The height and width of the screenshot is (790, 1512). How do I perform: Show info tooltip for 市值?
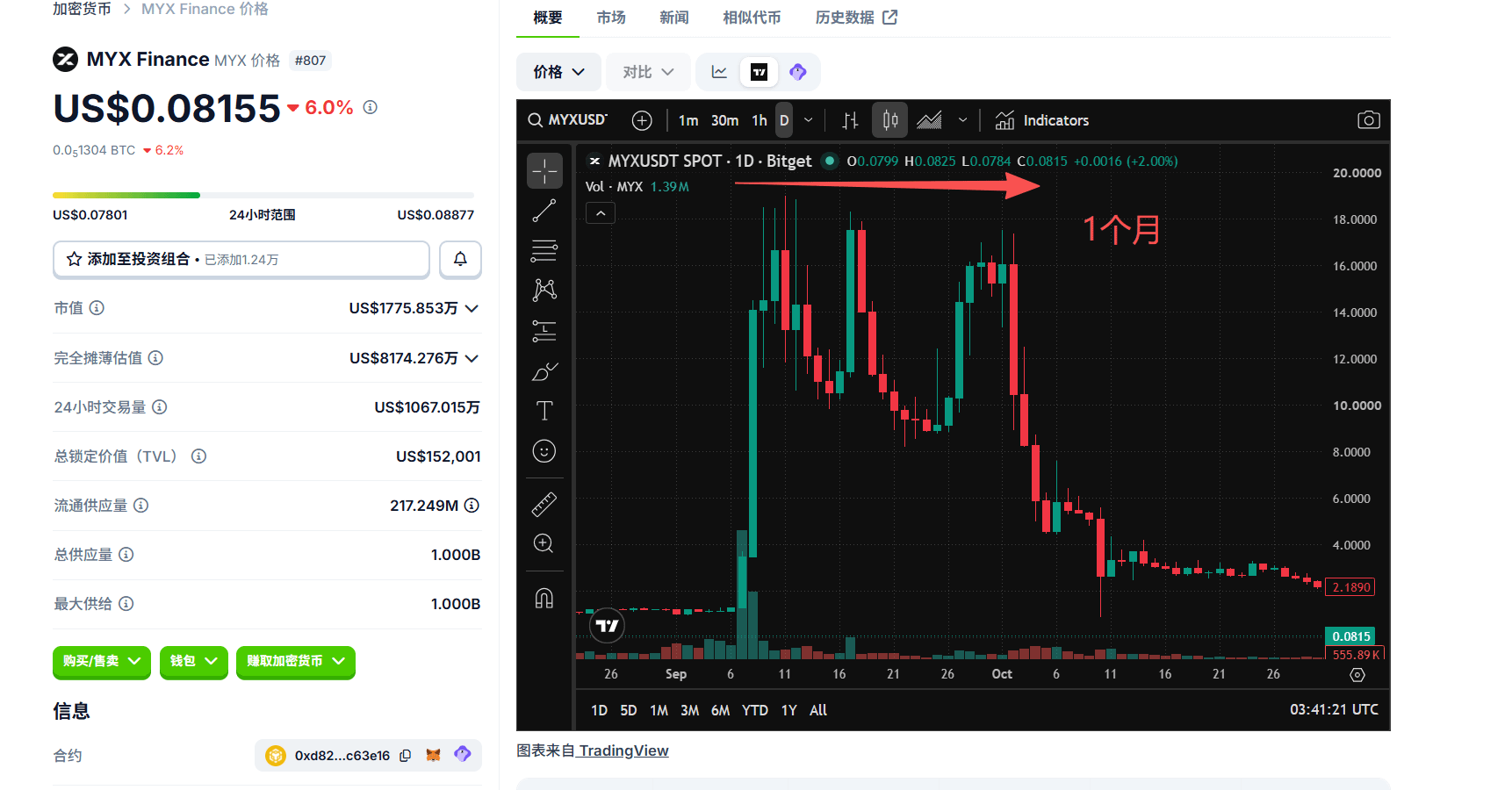pyautogui.click(x=97, y=308)
